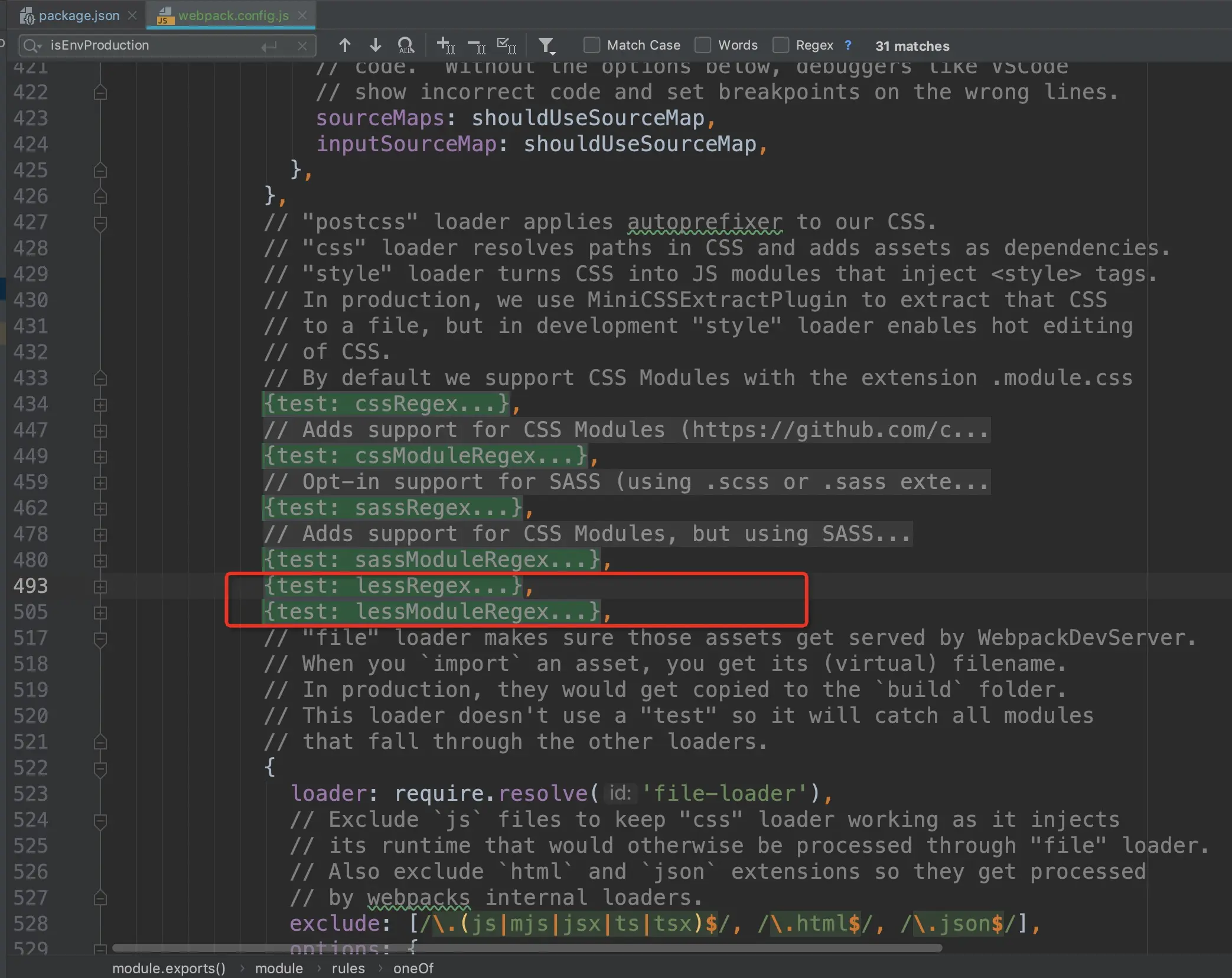The height and width of the screenshot is (978, 1232).
Task: Add selection for next occurrence icon
Action: click(x=445, y=45)
